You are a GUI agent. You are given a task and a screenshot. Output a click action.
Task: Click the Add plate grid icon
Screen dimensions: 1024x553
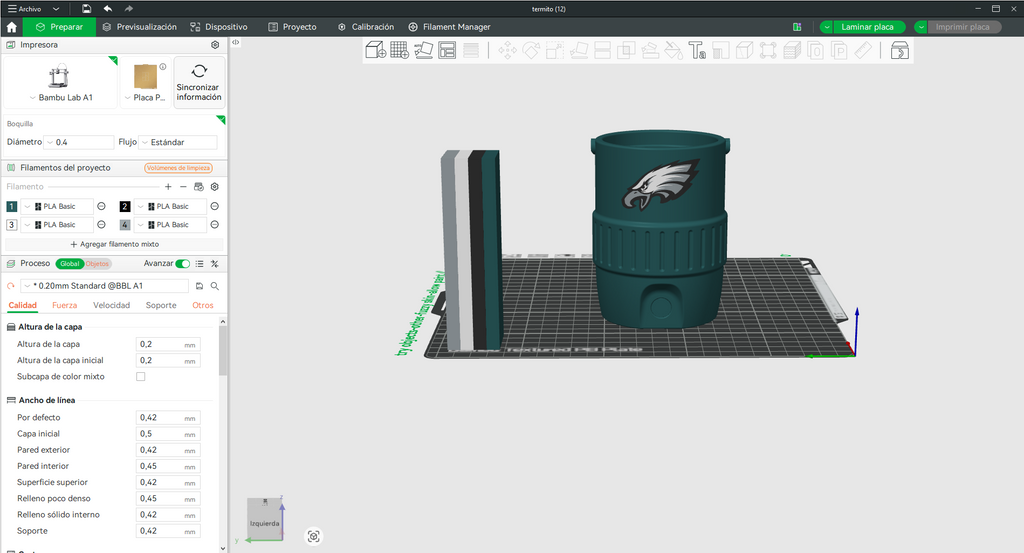(x=400, y=50)
